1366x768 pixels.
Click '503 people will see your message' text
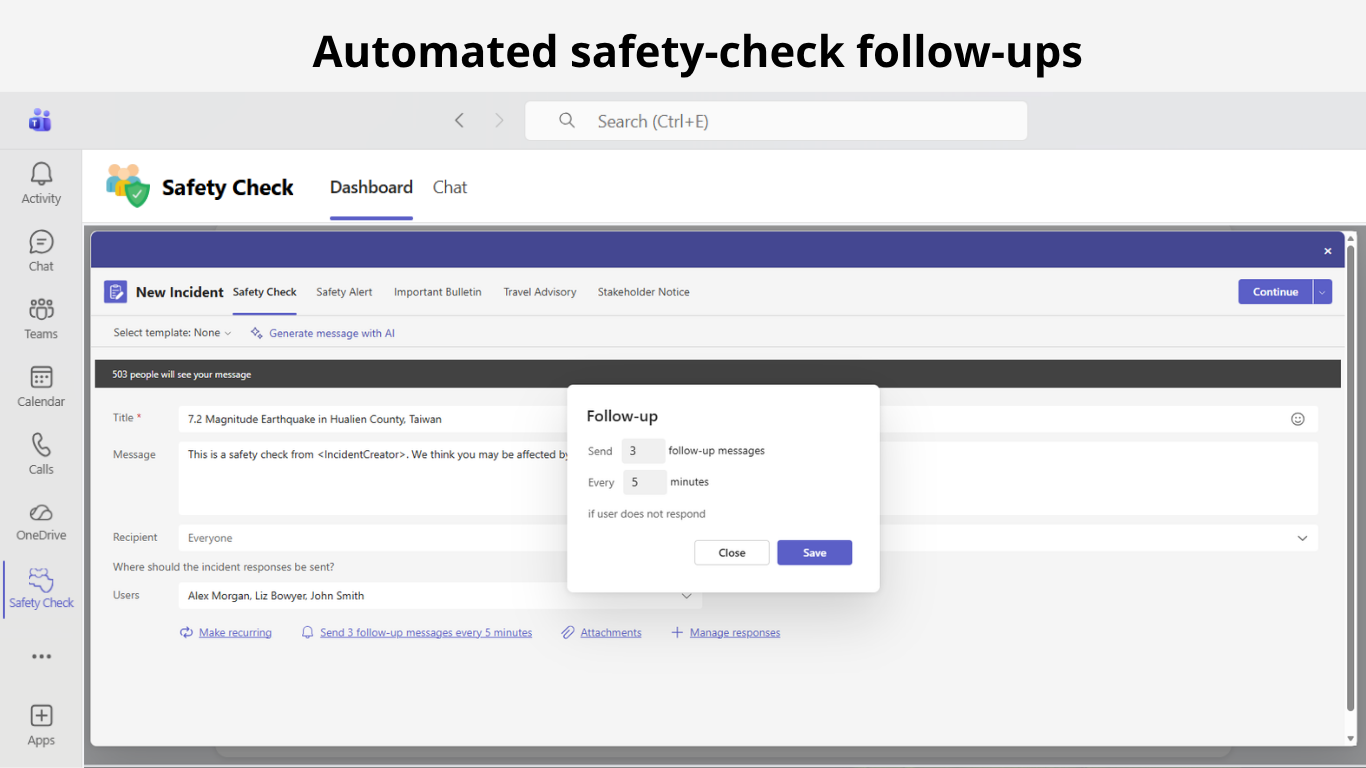pos(182,375)
